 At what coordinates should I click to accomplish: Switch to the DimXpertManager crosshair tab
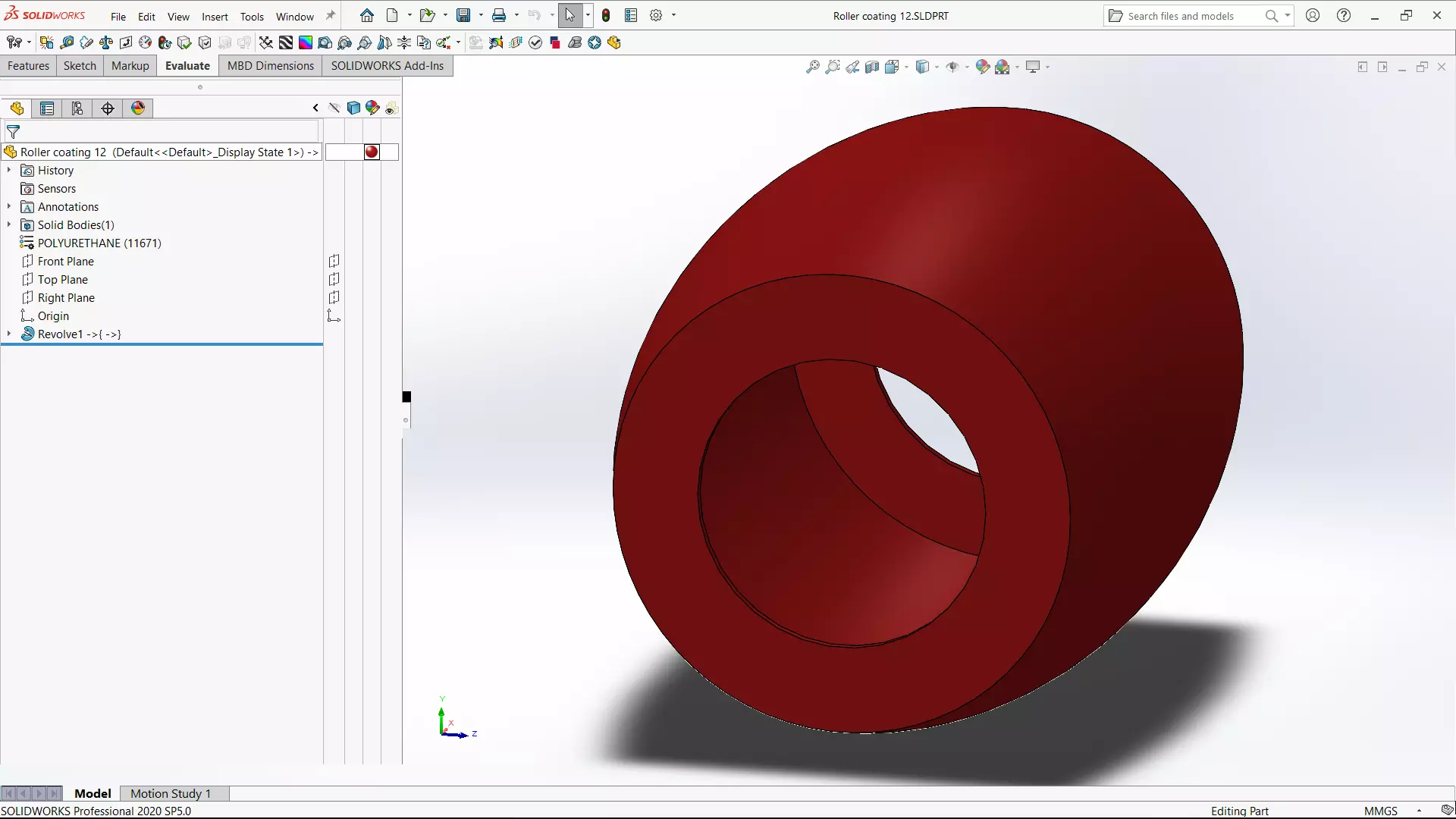tap(108, 108)
